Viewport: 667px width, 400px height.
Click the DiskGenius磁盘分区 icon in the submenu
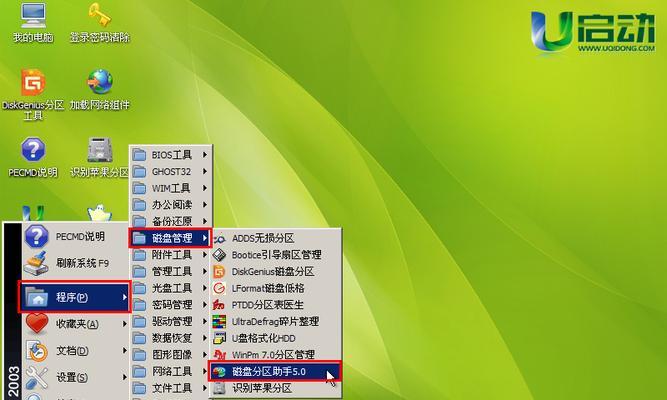(x=219, y=271)
